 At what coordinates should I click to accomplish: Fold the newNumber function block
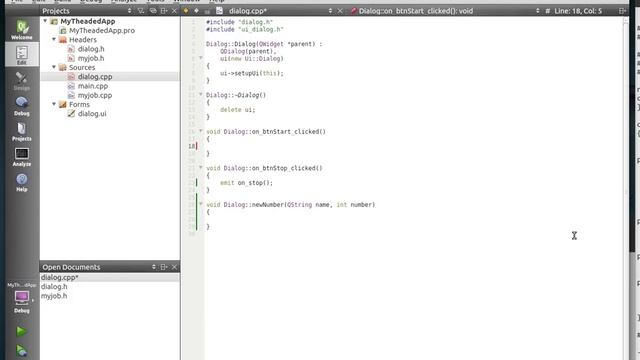point(200,204)
